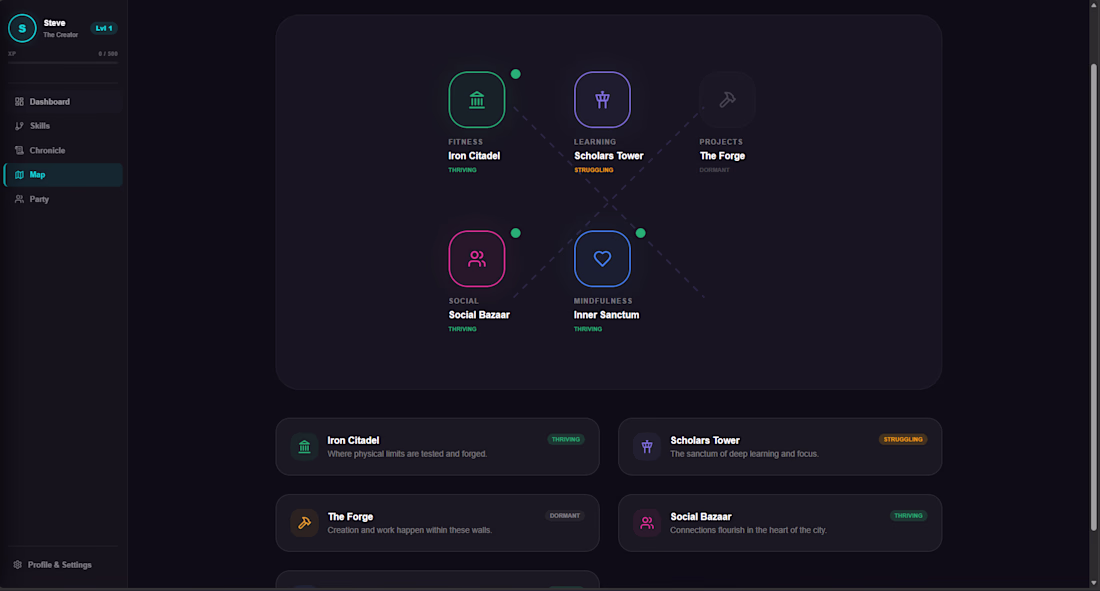This screenshot has width=1100, height=591.
Task: Click the Dashboard grid icon
Action: pyautogui.click(x=19, y=102)
